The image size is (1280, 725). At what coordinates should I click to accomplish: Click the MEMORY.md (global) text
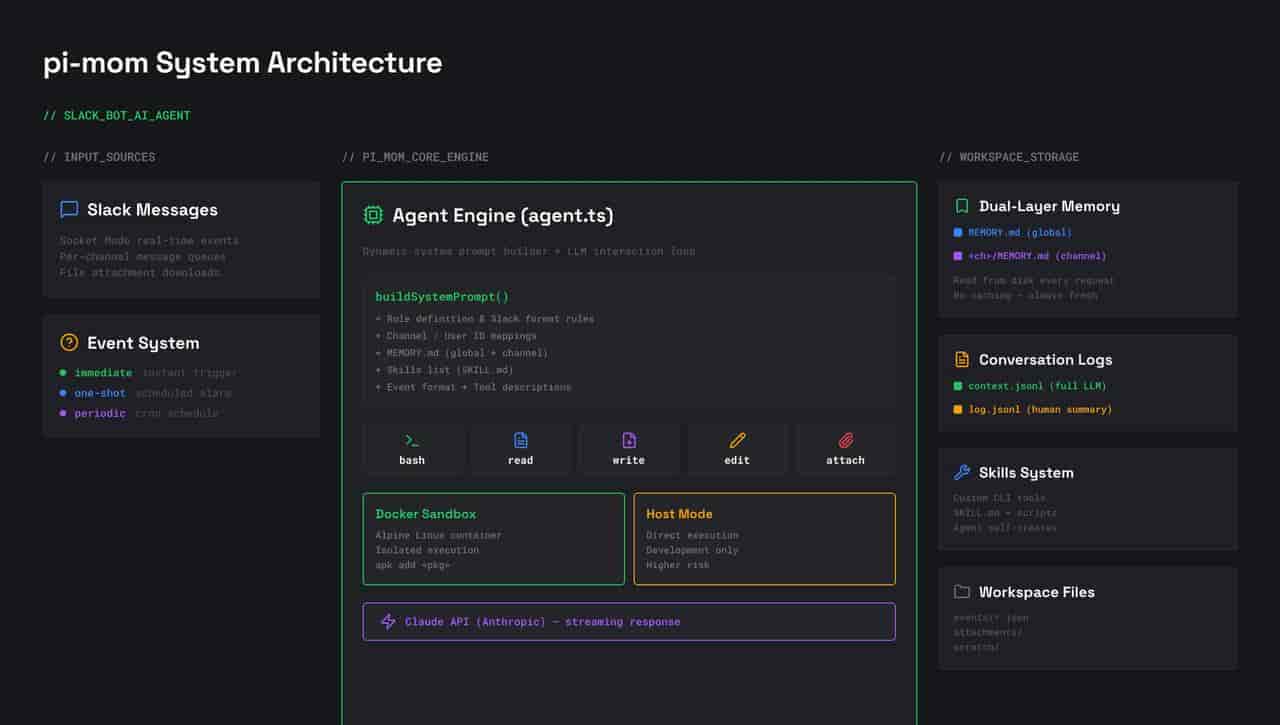click(1020, 232)
